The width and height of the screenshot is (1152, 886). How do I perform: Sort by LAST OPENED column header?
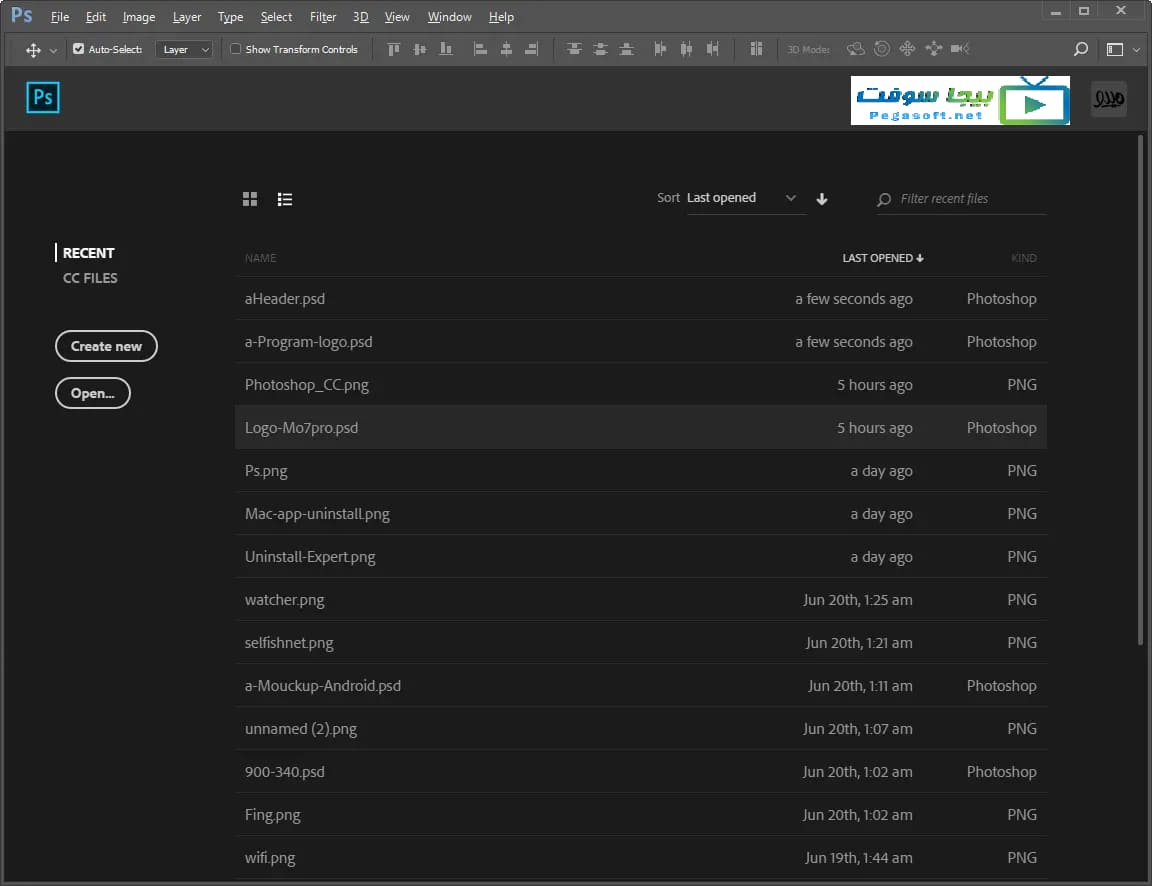(882, 258)
